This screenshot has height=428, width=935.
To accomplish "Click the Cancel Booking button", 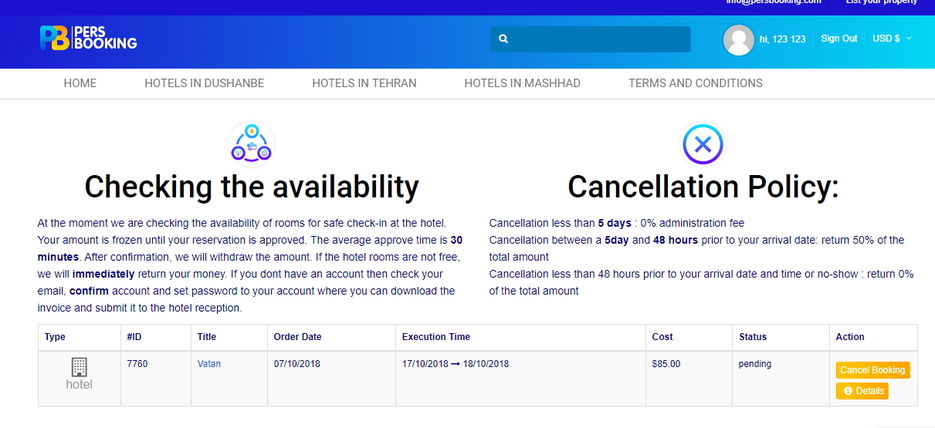I will coord(872,370).
